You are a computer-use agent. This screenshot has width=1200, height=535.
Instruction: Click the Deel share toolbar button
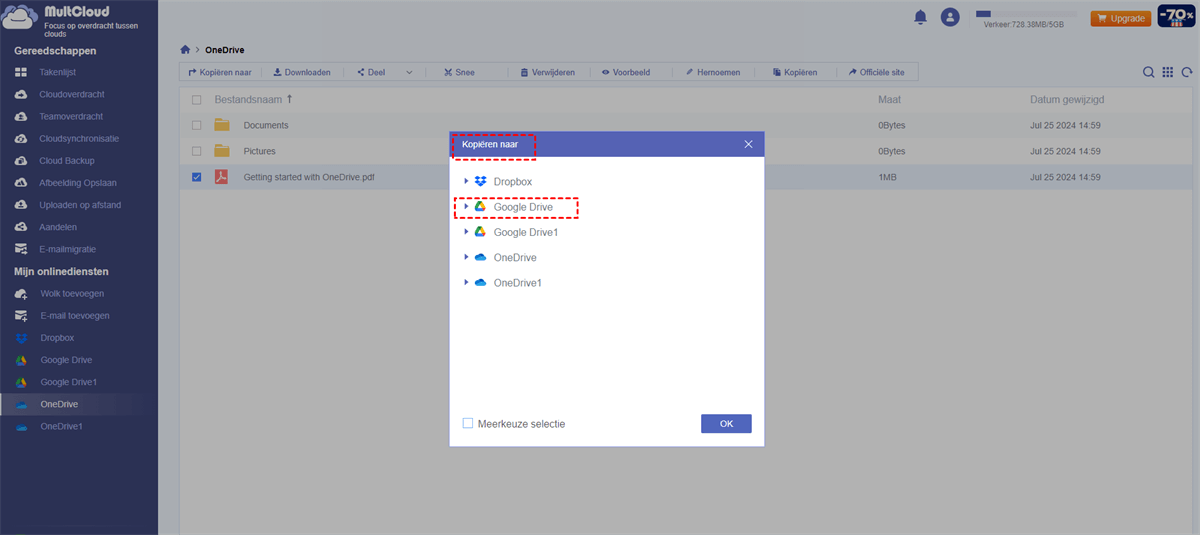[371, 72]
